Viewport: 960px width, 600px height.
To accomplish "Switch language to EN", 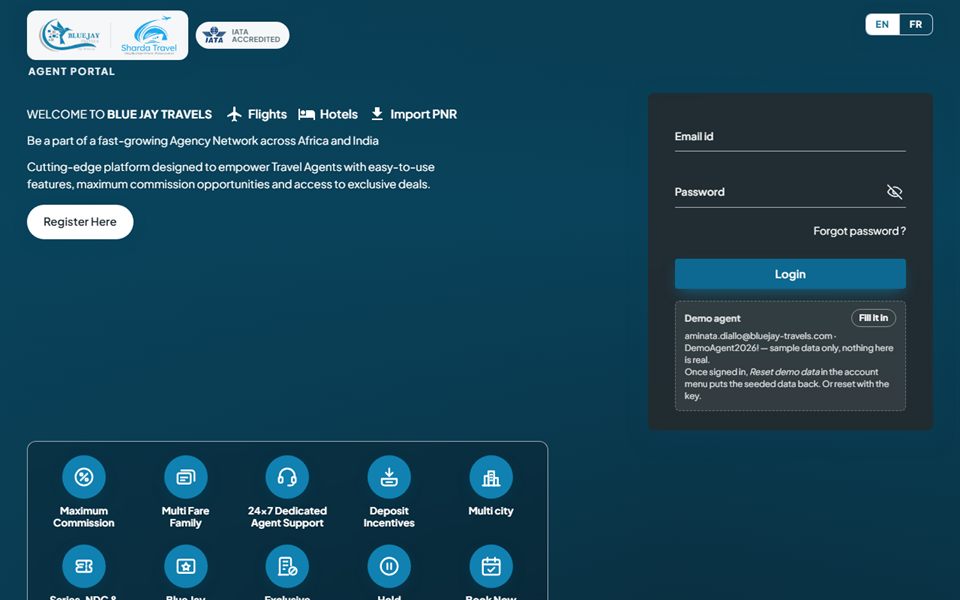I will pyautogui.click(x=882, y=24).
